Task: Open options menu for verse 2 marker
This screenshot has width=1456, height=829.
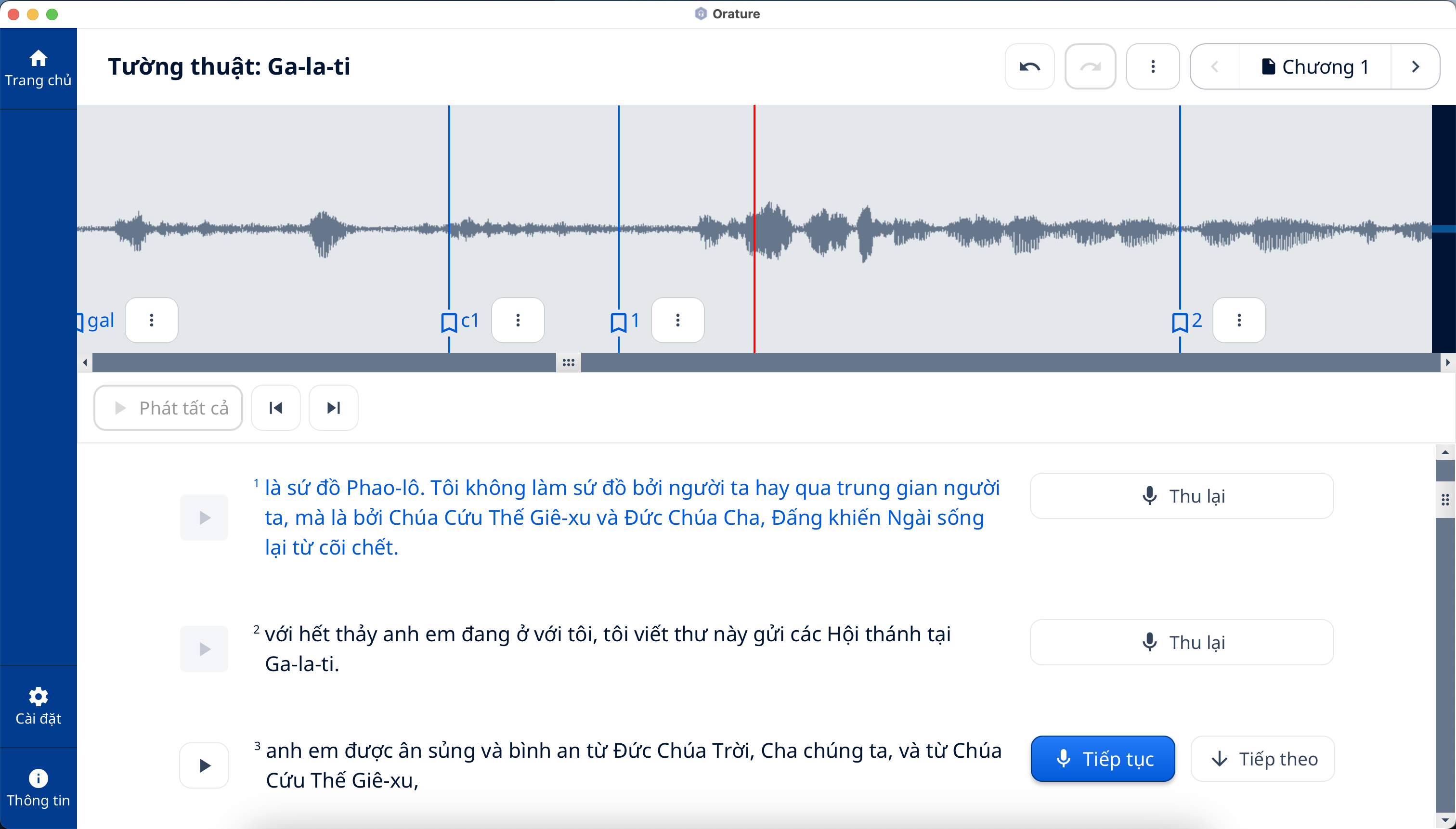Action: [1238, 320]
